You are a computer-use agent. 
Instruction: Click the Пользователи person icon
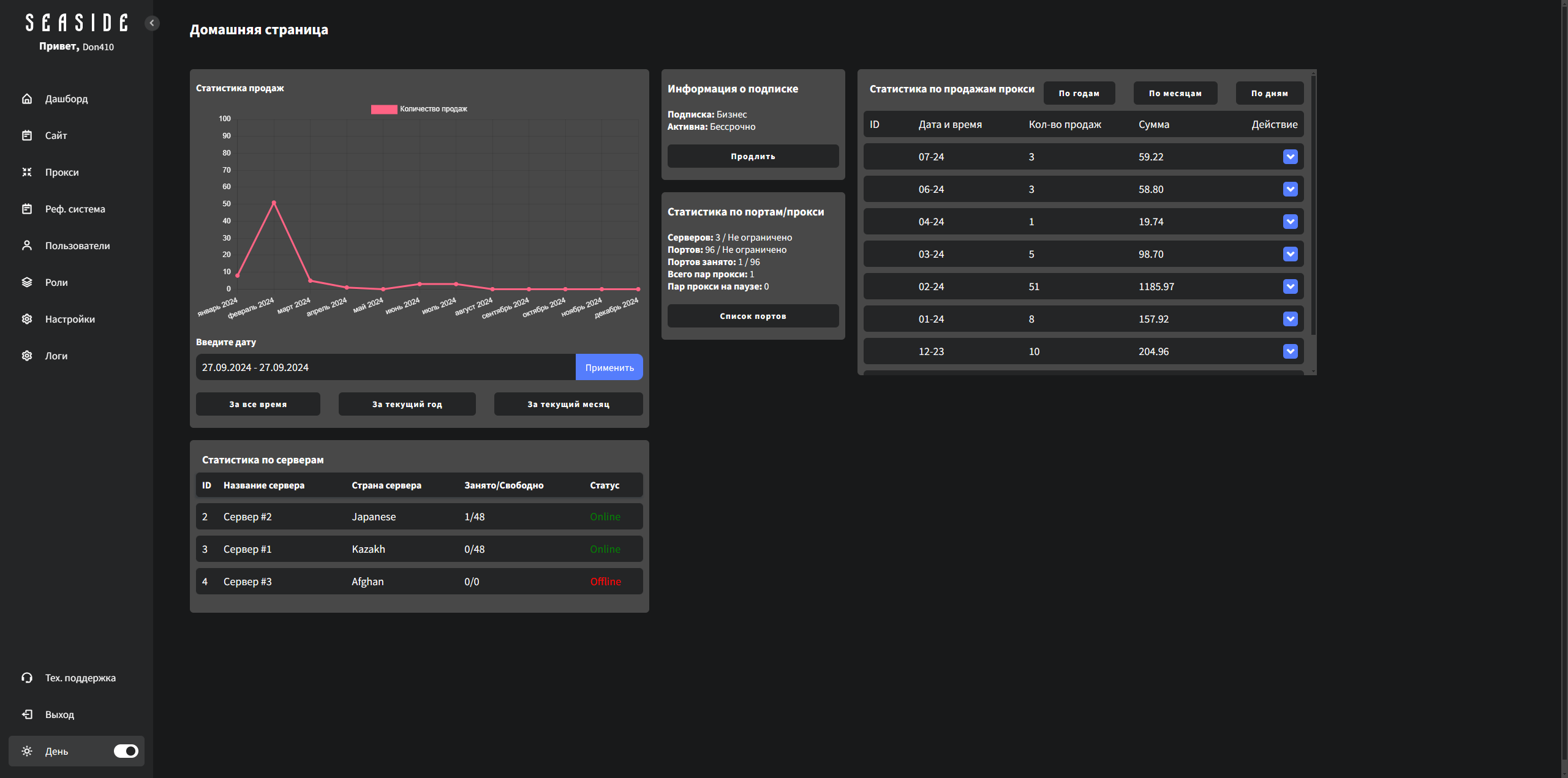tap(27, 245)
